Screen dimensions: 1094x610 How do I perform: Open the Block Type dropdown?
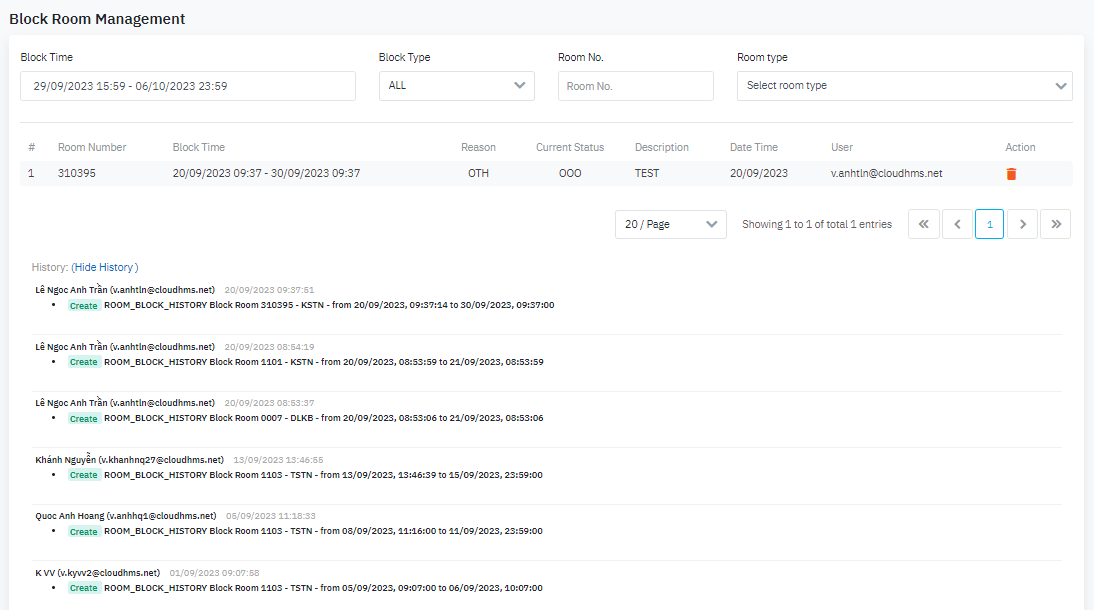(x=456, y=86)
